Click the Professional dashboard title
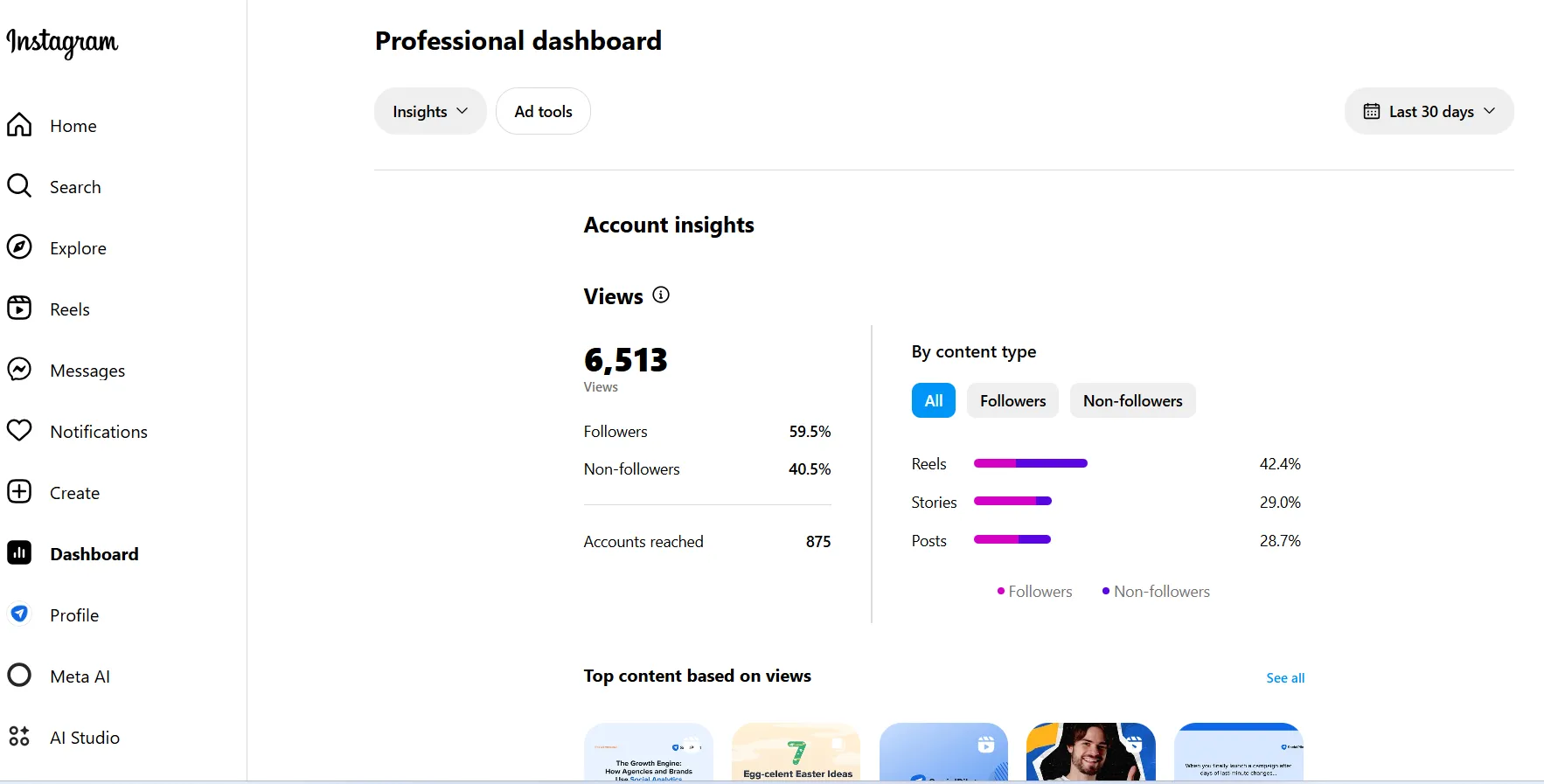The image size is (1544, 784). (x=518, y=41)
